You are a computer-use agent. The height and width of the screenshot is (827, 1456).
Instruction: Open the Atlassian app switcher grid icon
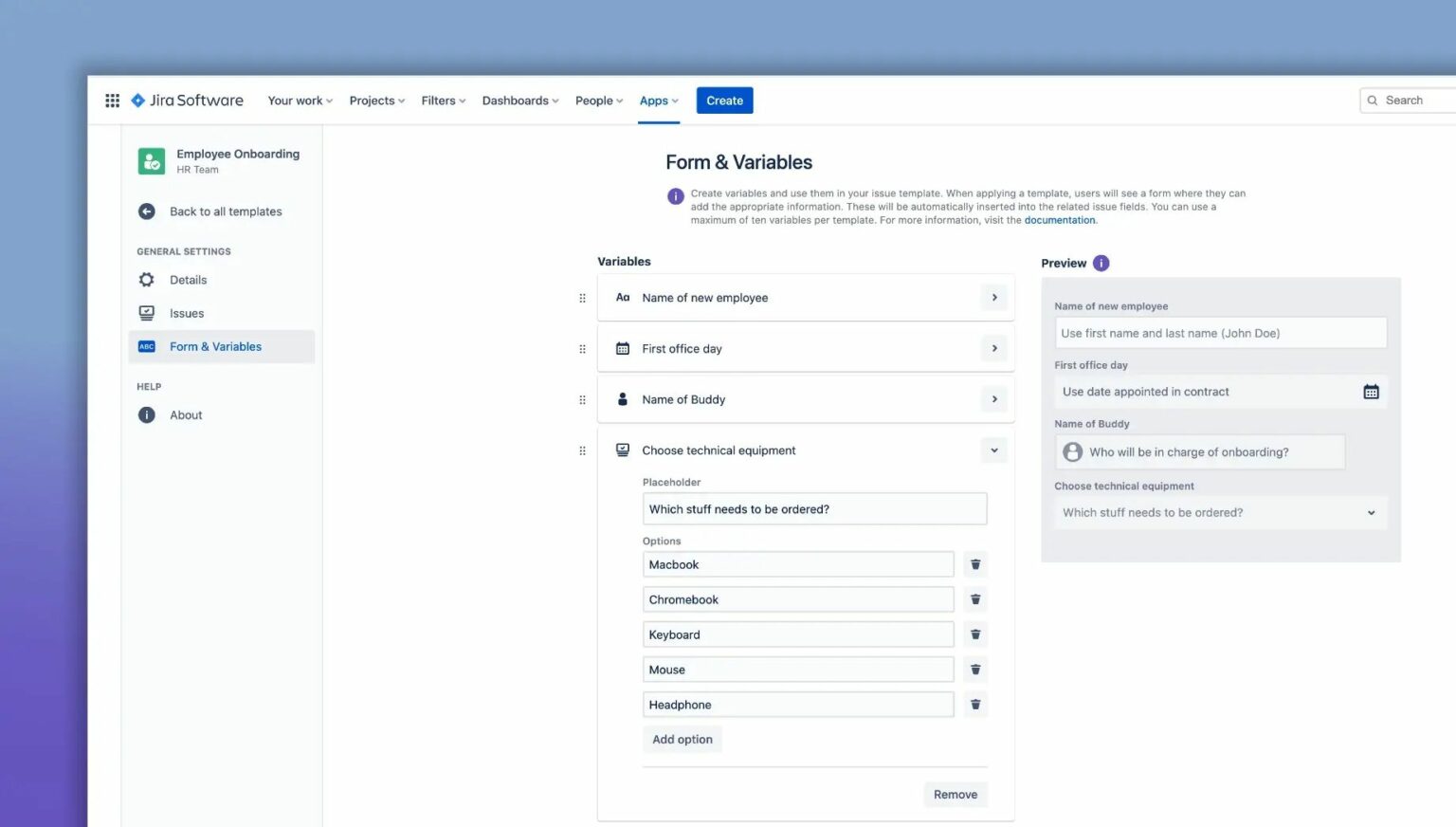click(111, 100)
